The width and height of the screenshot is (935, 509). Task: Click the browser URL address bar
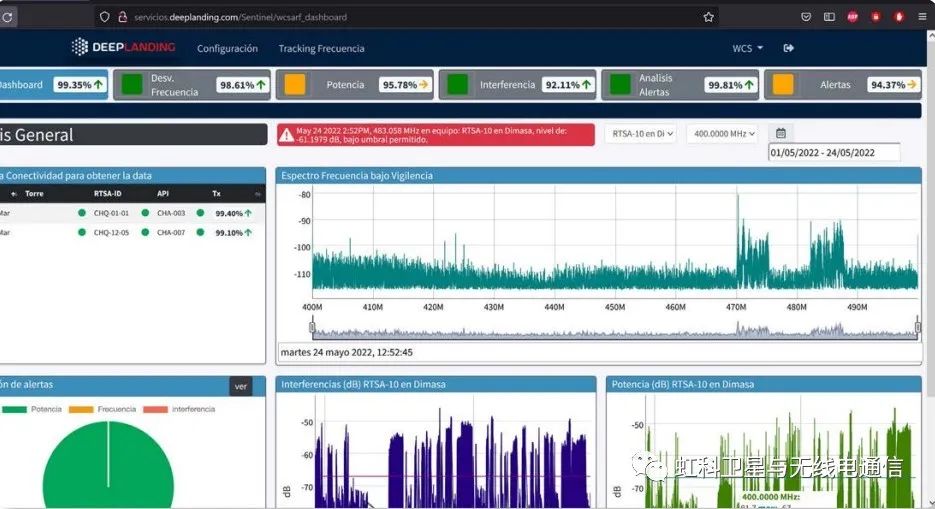[405, 17]
